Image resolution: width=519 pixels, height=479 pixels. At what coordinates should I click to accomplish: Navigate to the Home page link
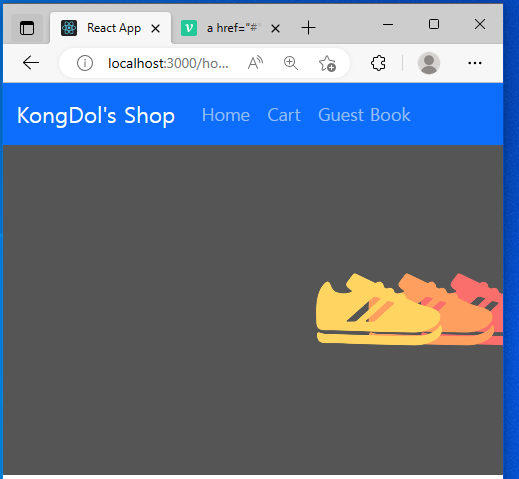pos(226,115)
